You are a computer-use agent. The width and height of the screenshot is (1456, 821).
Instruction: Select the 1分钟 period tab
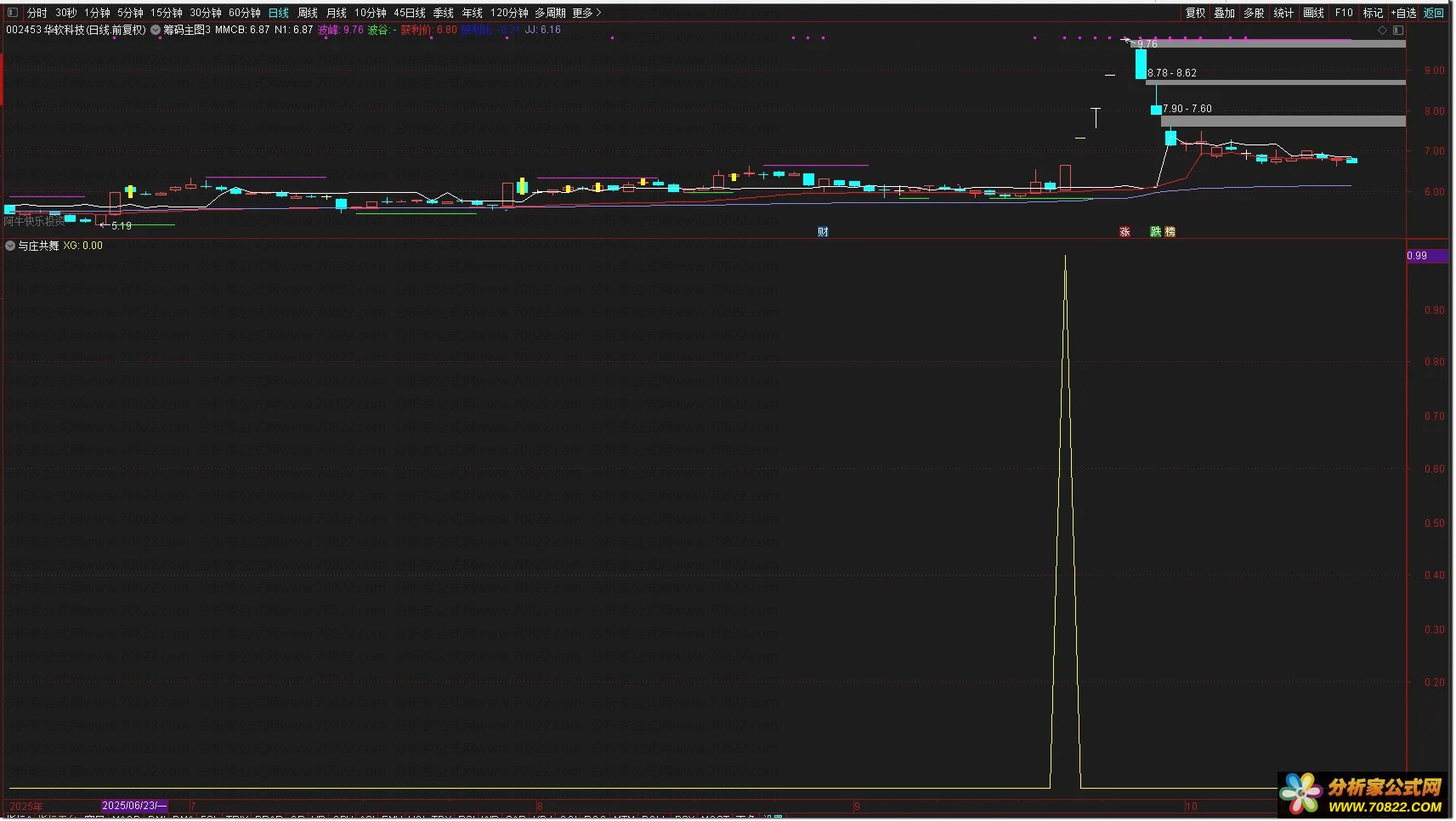tap(98, 13)
